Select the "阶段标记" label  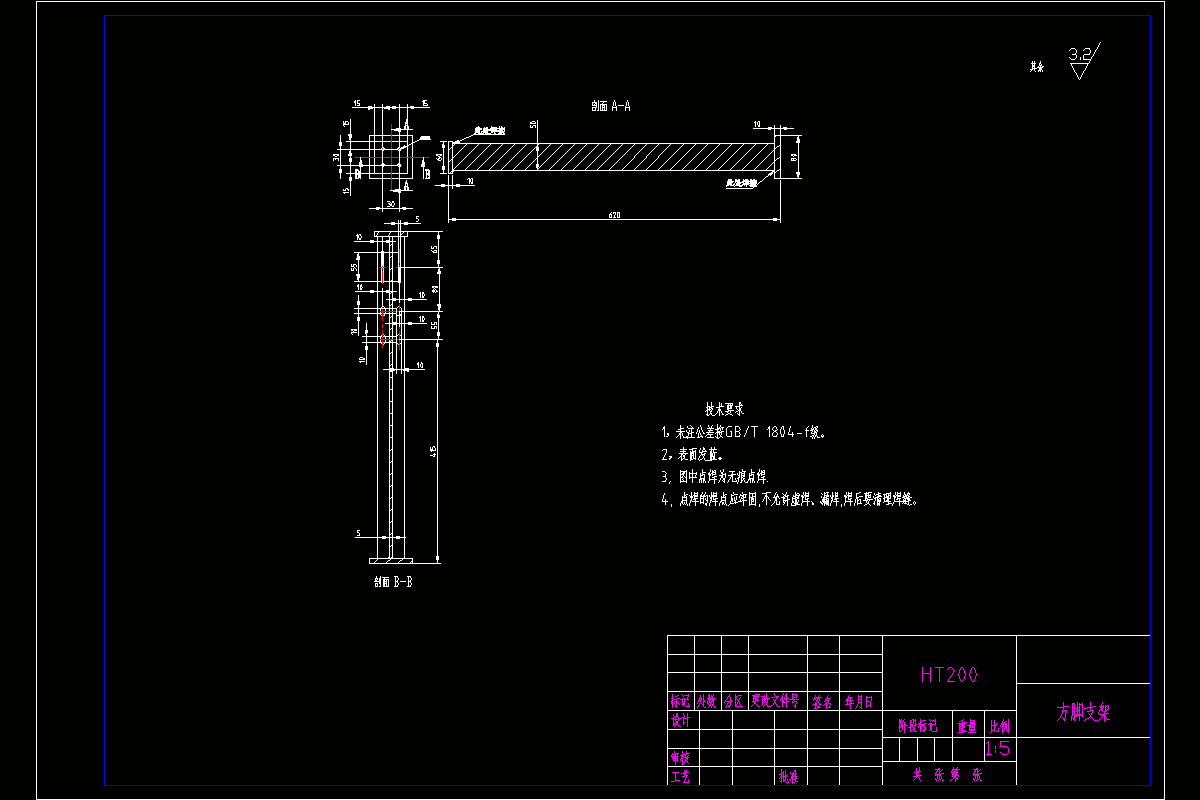[917, 727]
